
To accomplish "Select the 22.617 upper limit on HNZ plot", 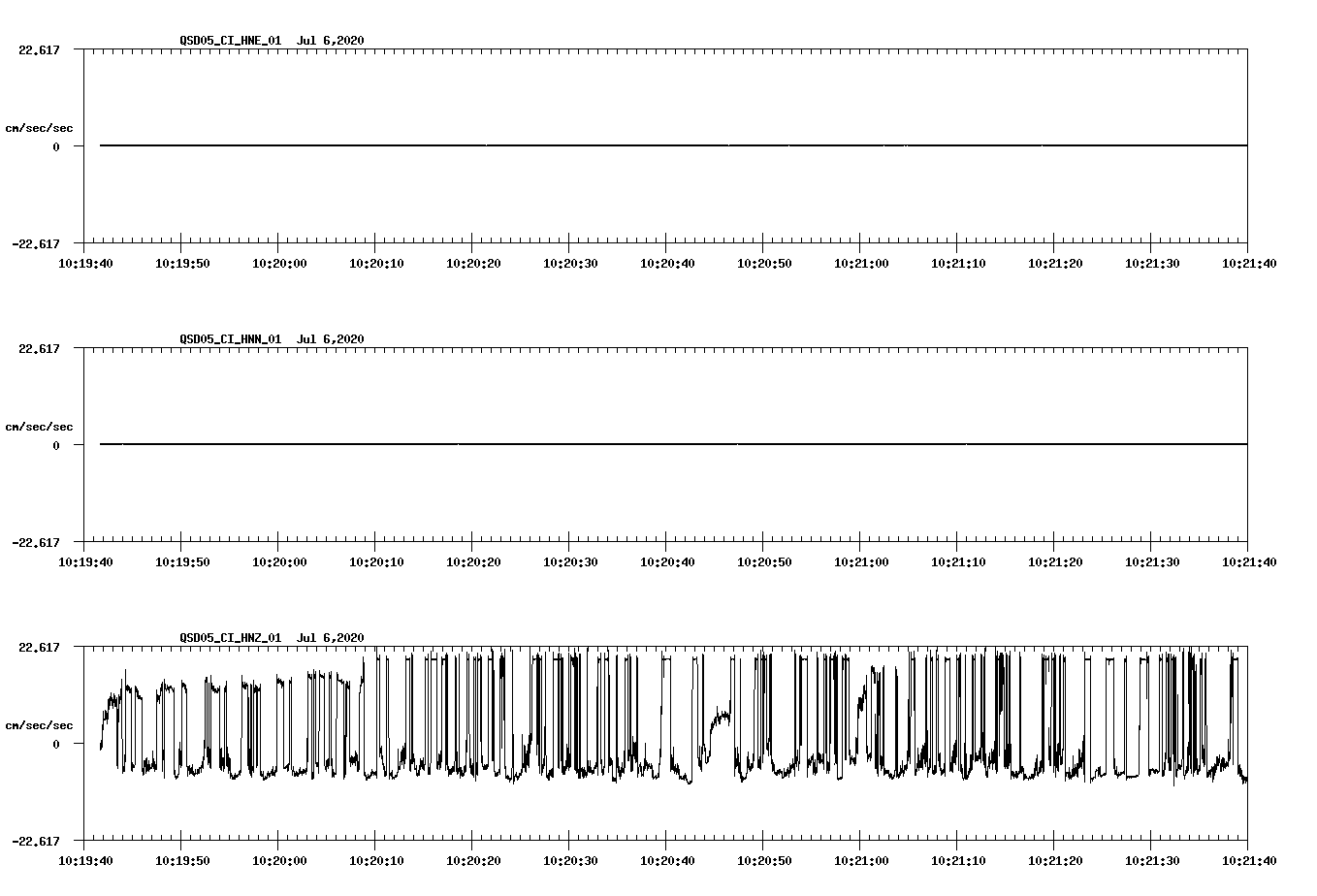I will coord(39,647).
